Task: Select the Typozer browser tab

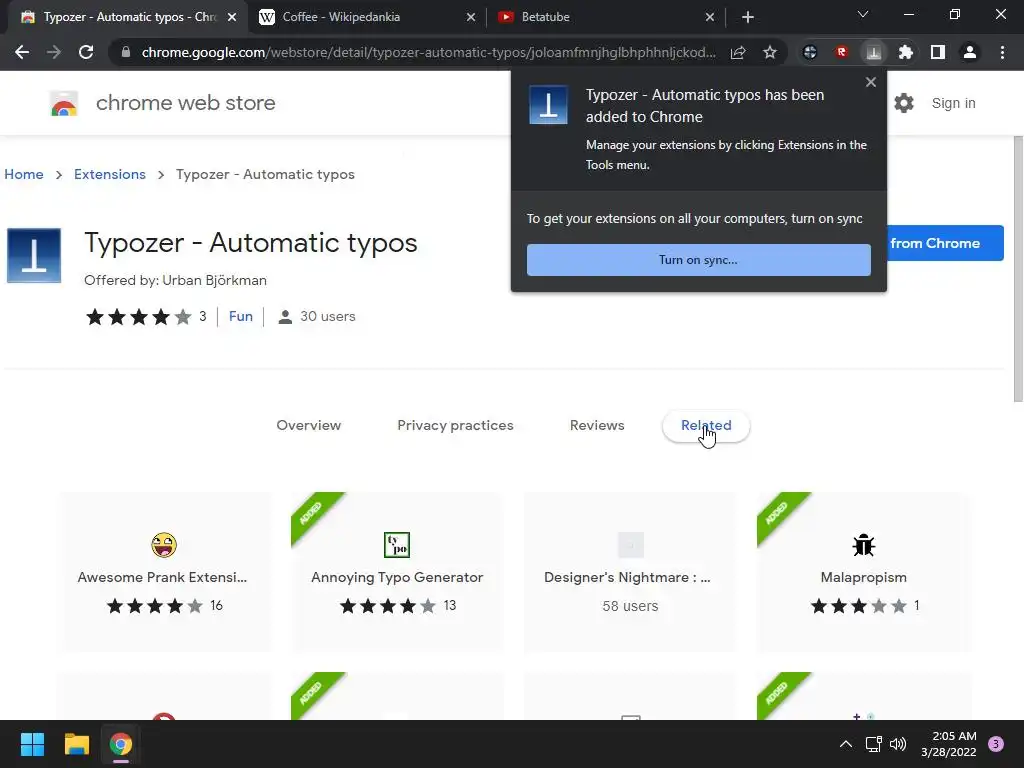Action: [x=127, y=17]
